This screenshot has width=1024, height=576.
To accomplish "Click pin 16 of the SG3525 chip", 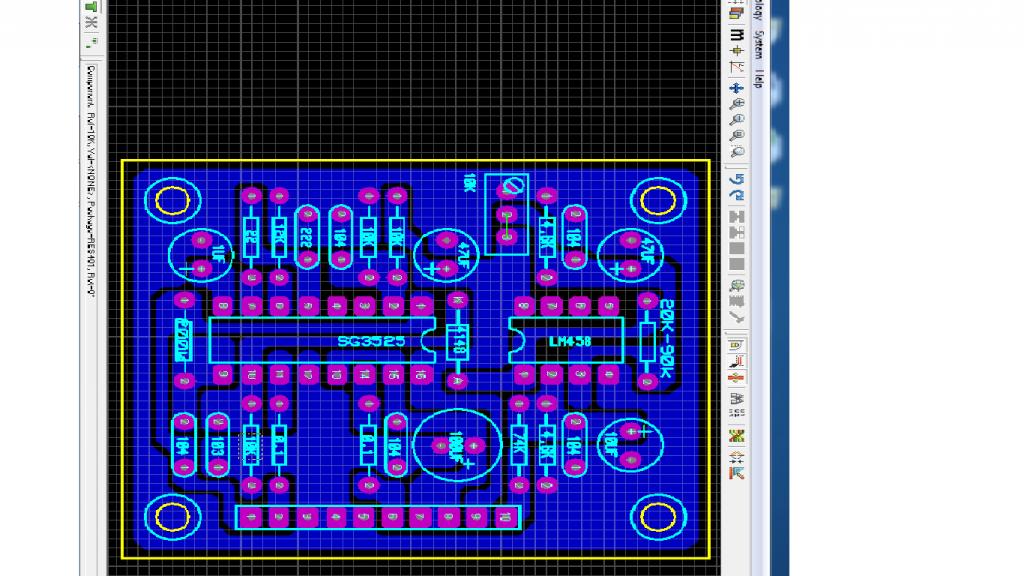I will pos(421,375).
